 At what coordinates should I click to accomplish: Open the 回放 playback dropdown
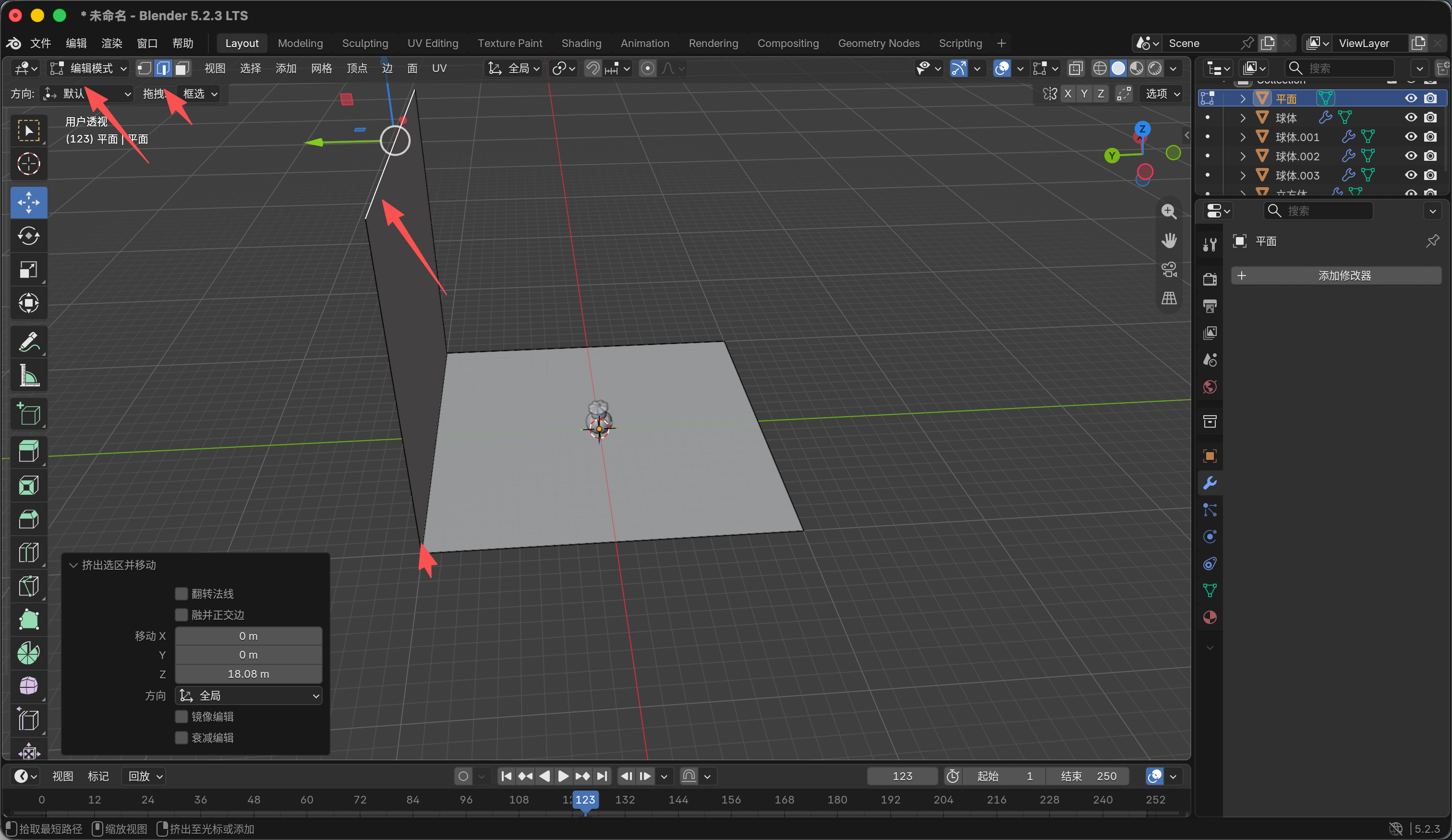tap(145, 776)
